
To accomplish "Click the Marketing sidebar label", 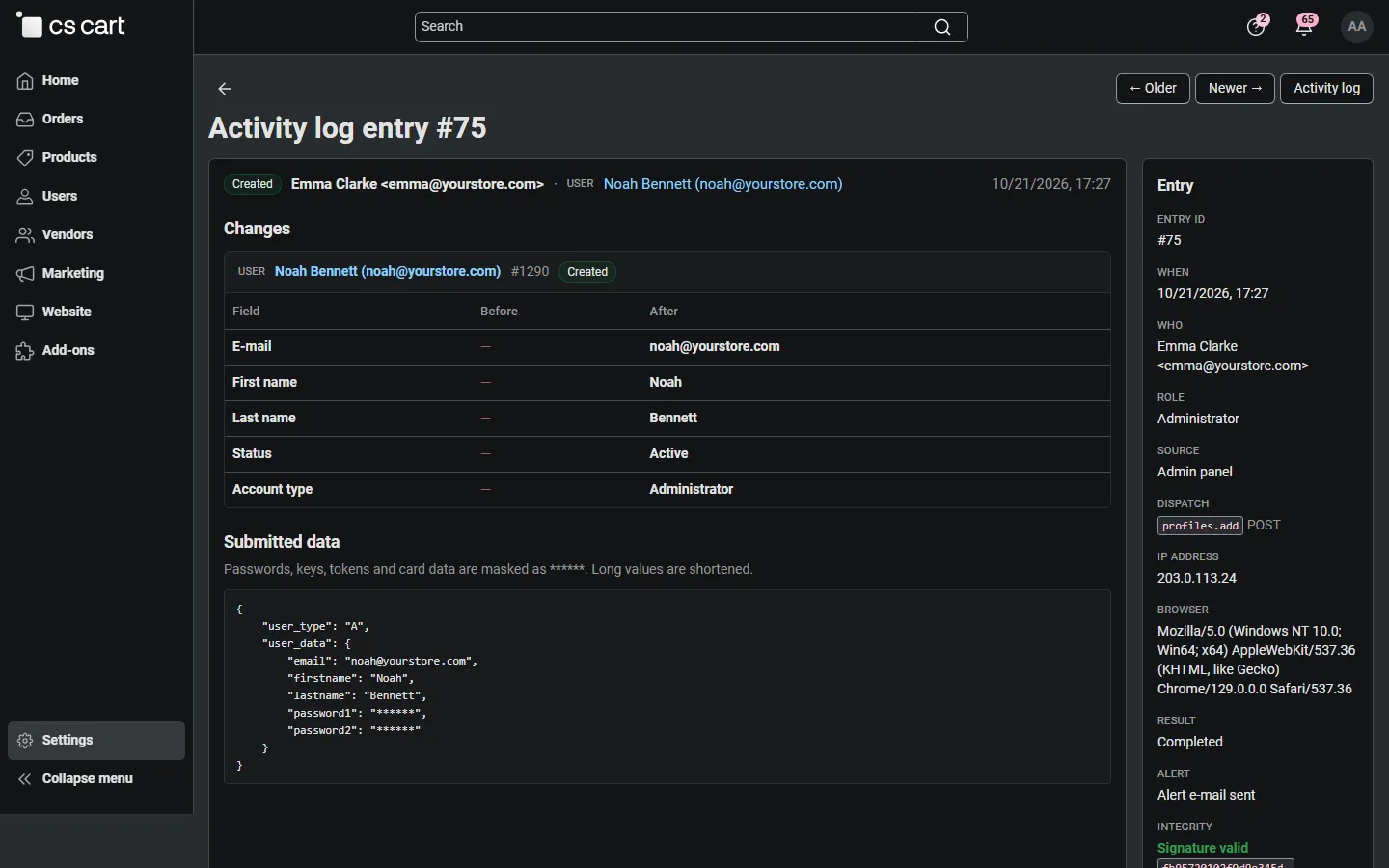I will [73, 274].
